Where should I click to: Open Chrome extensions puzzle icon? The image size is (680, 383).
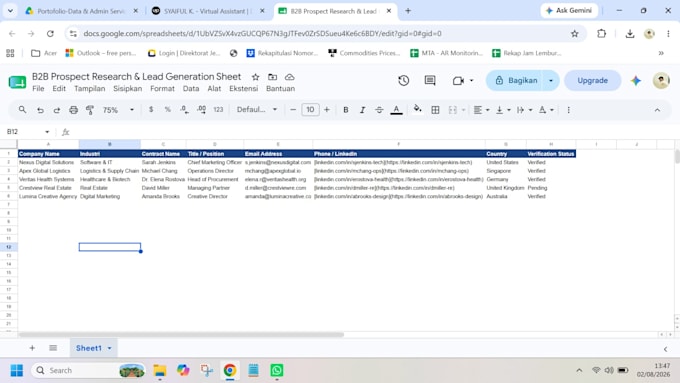(x=602, y=33)
